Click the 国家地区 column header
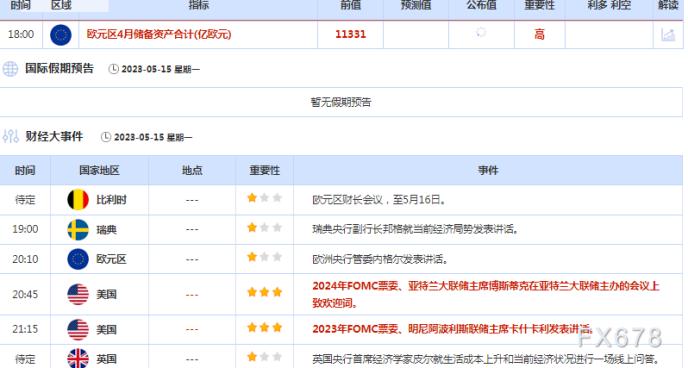Screen dimensions: 688x368 pos(100,170)
